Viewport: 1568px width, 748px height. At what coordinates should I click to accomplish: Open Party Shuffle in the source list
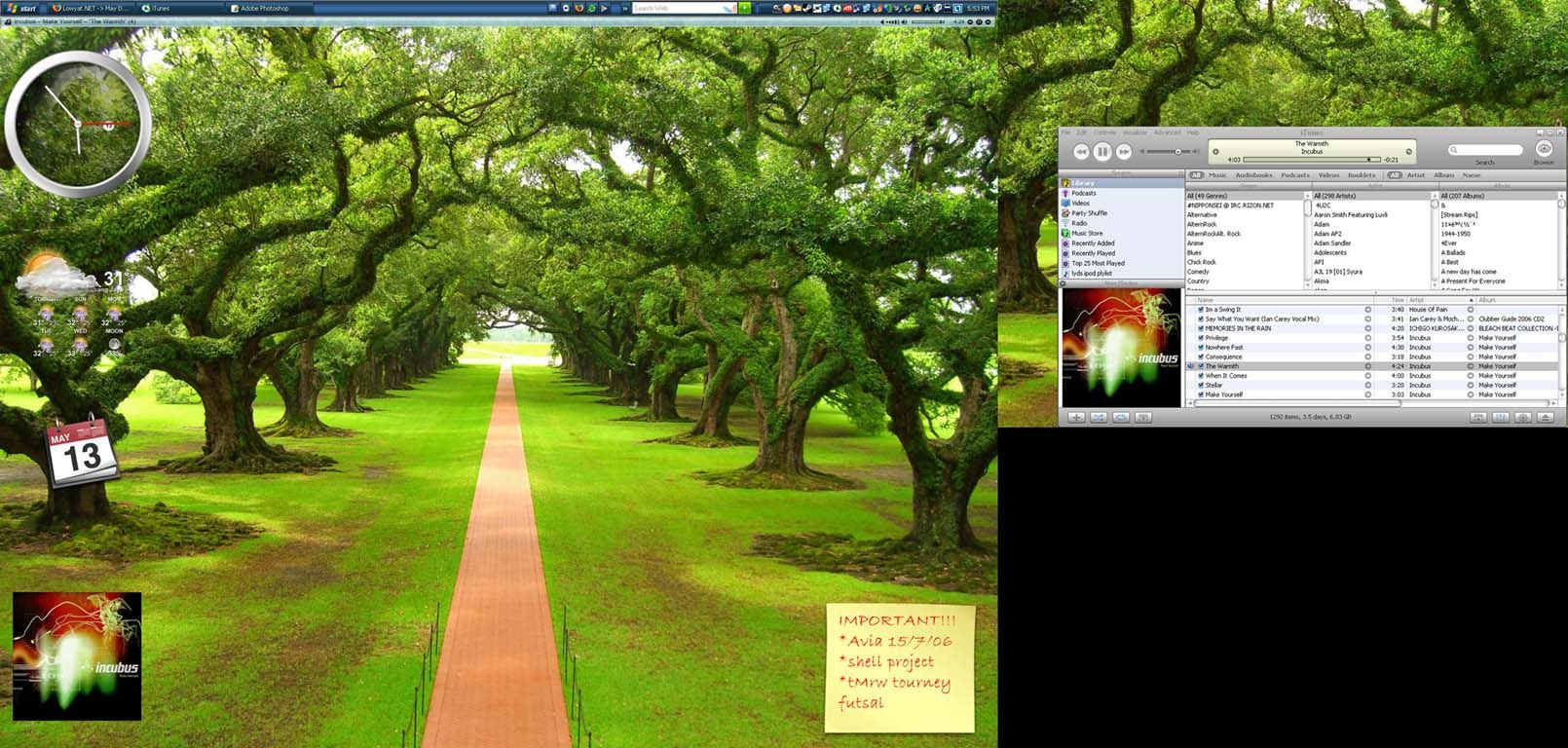1089,213
